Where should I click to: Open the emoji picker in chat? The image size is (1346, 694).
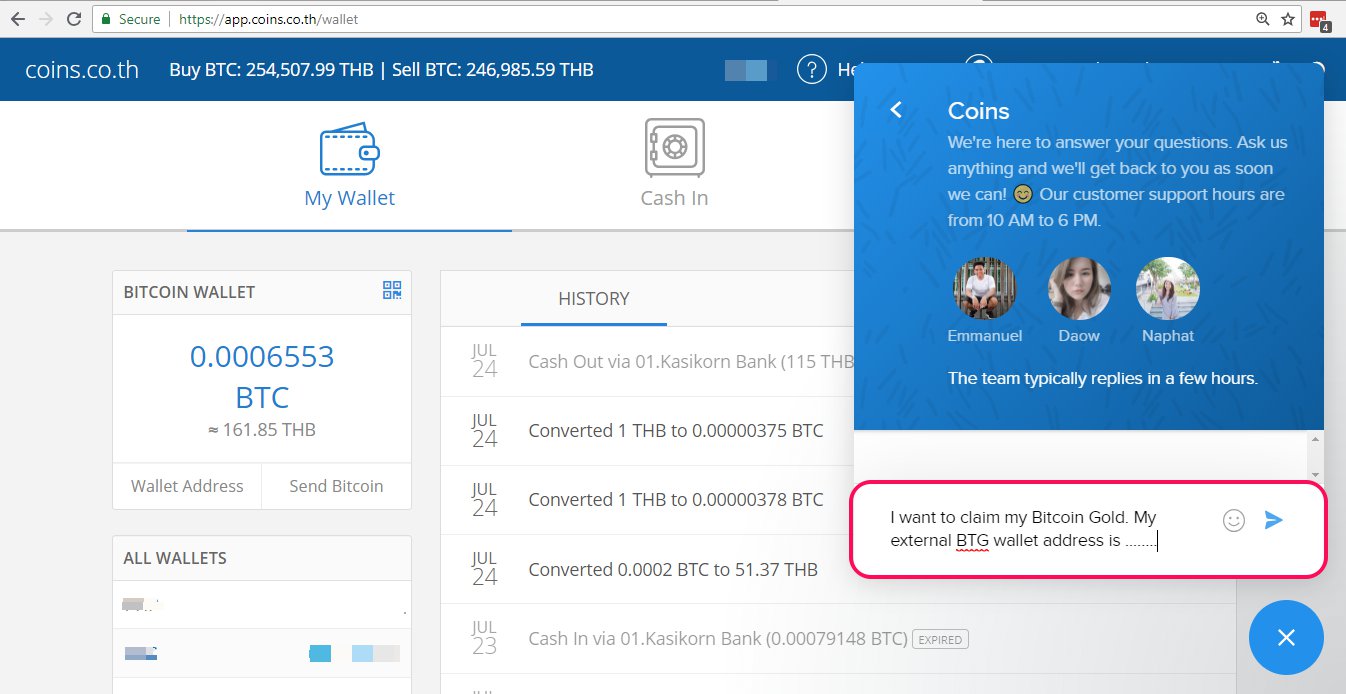pyautogui.click(x=1234, y=520)
